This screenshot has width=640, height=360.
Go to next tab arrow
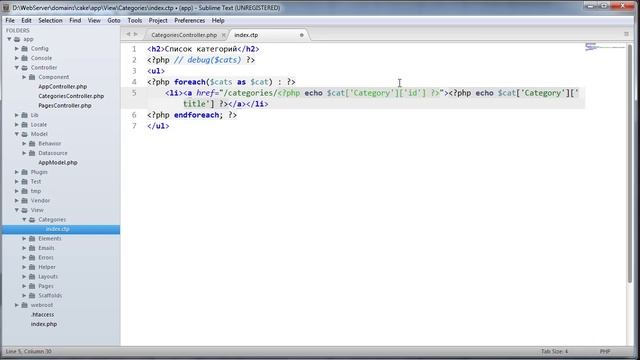coord(136,34)
